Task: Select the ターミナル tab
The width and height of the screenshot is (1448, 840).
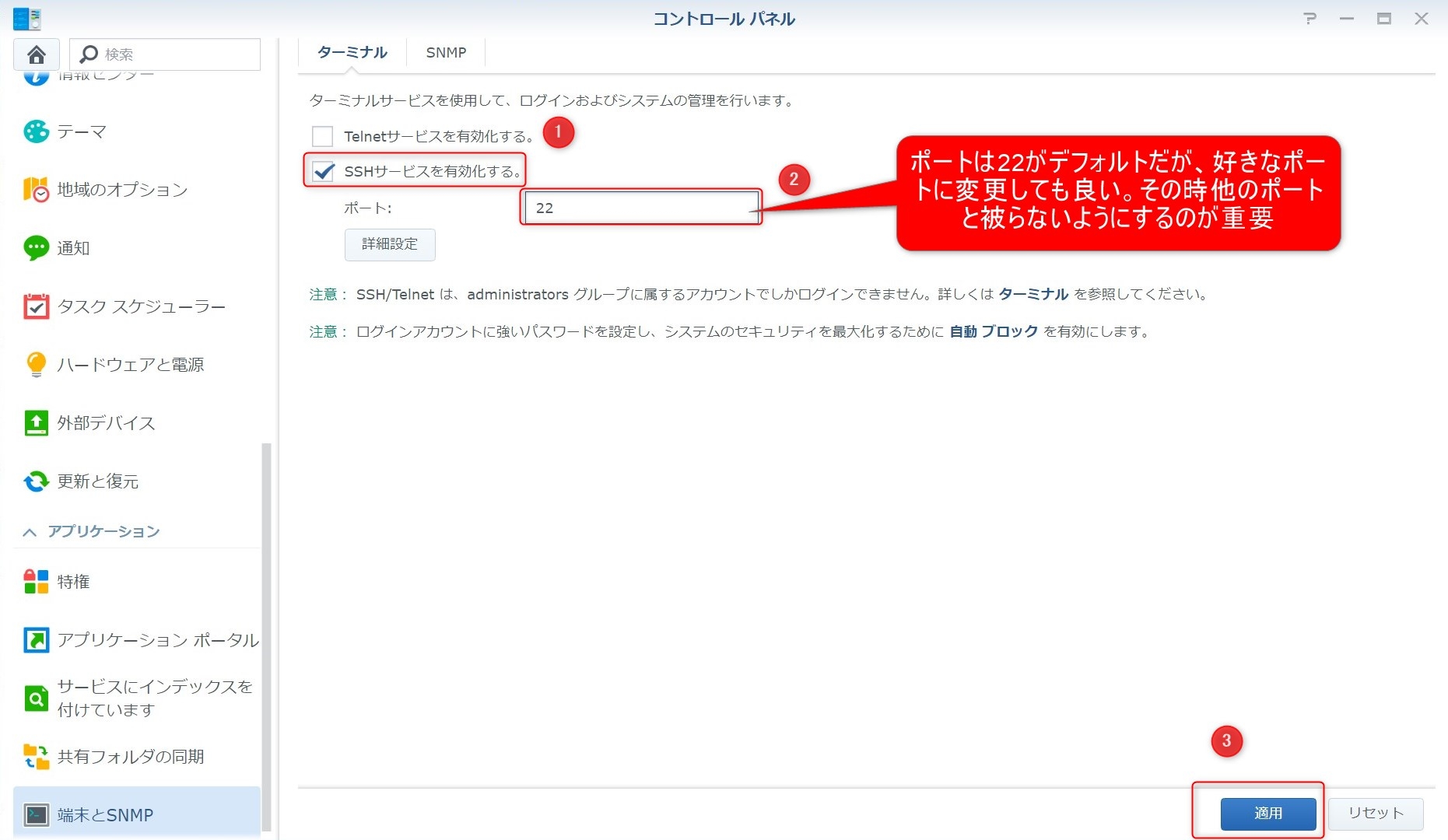Action: pyautogui.click(x=352, y=53)
